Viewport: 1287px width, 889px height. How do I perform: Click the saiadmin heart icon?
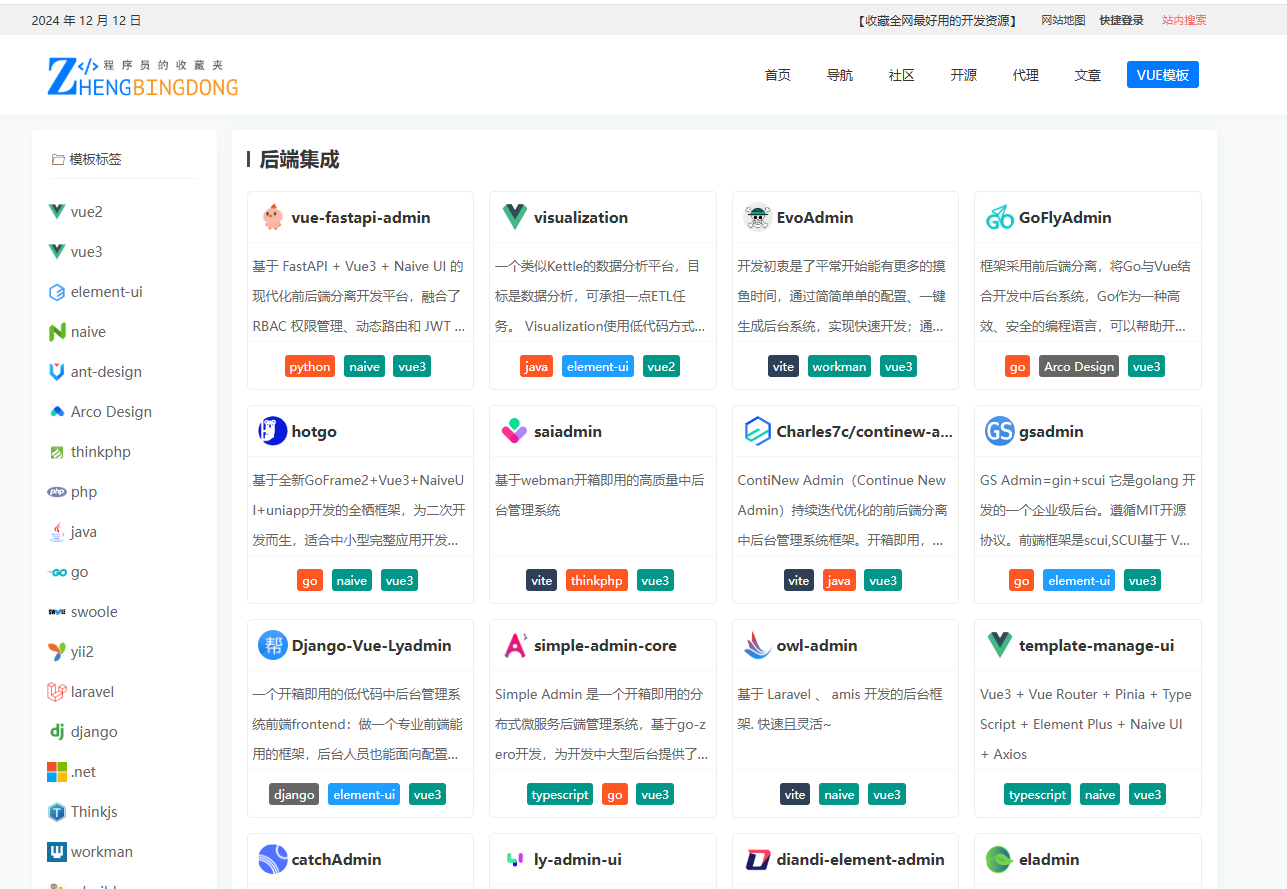(514, 431)
